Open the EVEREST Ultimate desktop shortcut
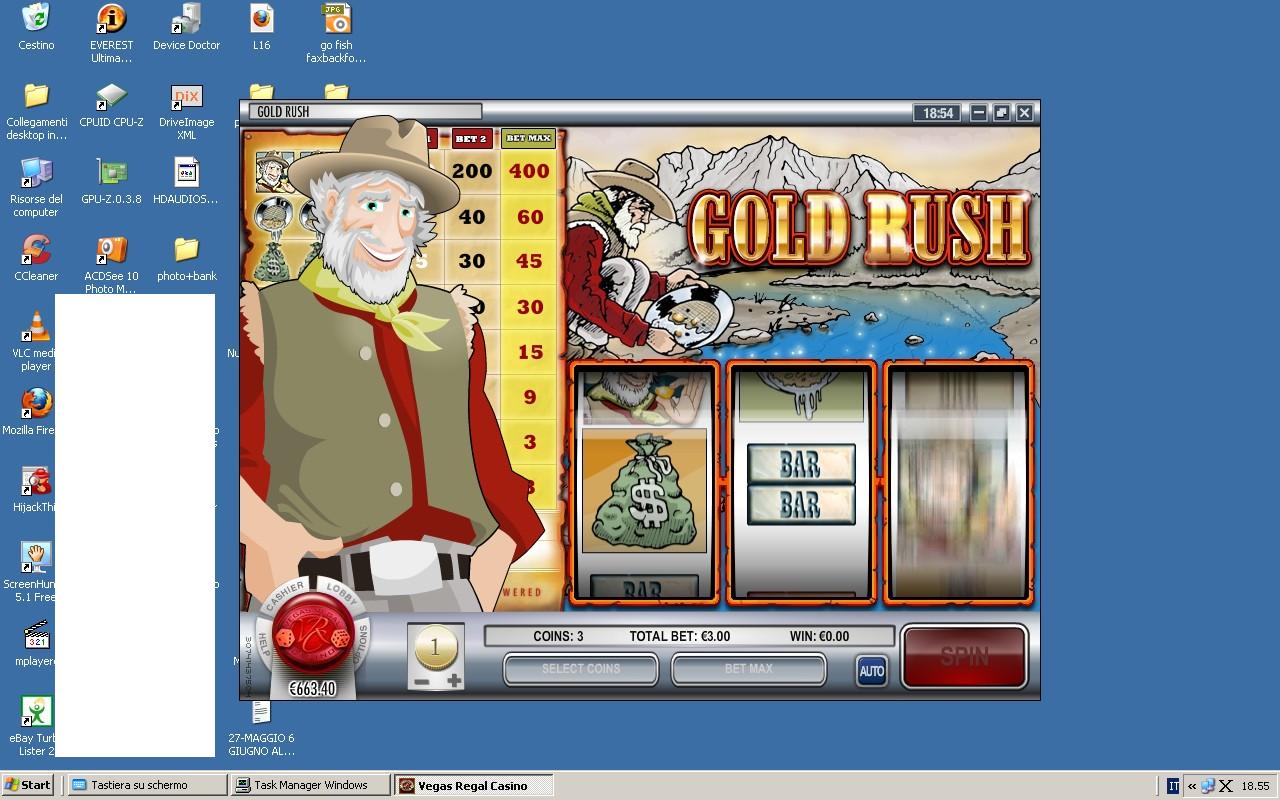This screenshot has width=1280, height=800. pos(111,33)
